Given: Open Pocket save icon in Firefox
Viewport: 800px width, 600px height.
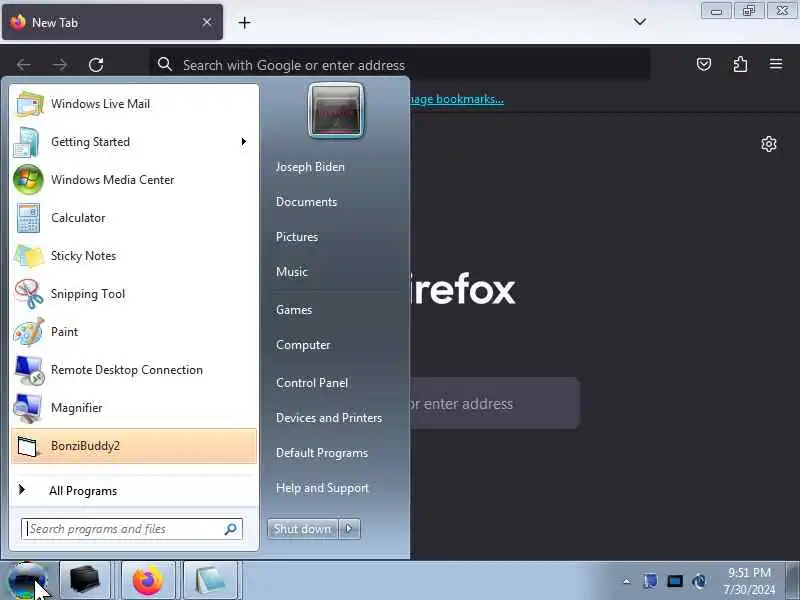Looking at the screenshot, I should coord(704,64).
